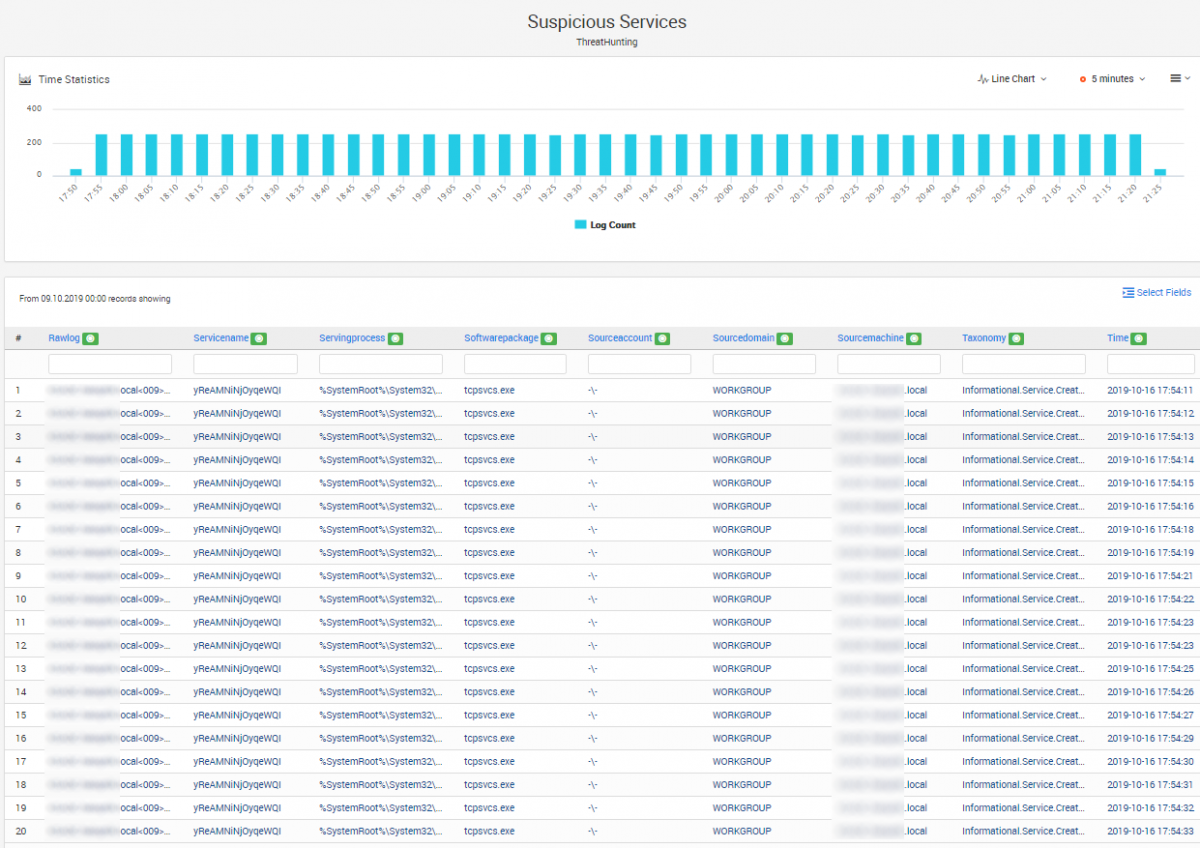Click the Time Statistics chart icon
Image resolution: width=1200 pixels, height=848 pixels.
coord(25,78)
